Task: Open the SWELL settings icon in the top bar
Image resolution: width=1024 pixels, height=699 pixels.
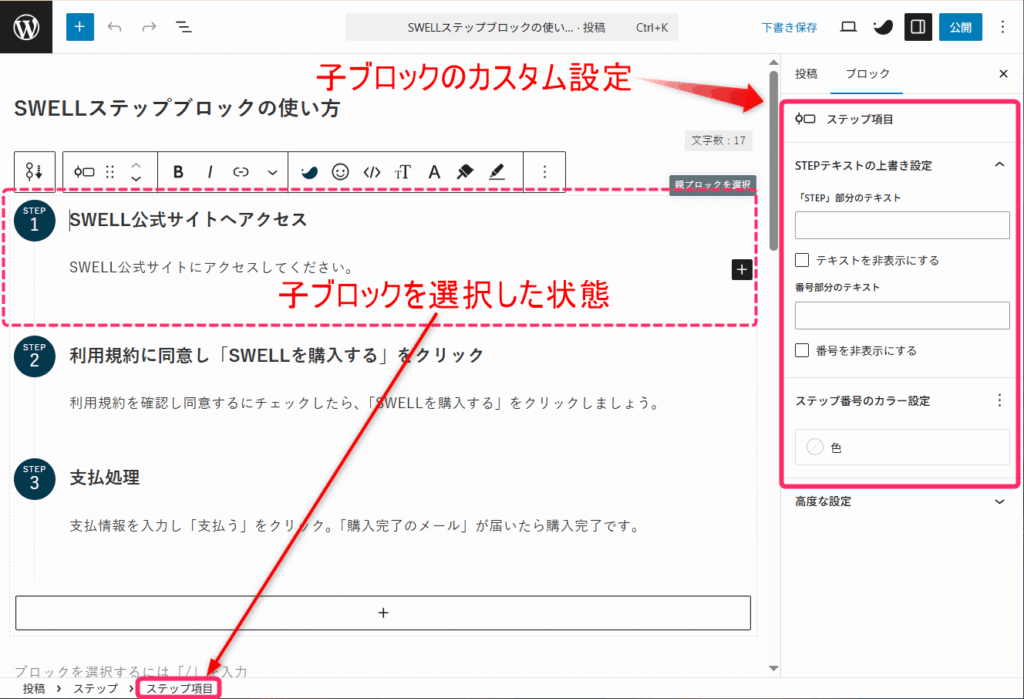Action: (x=882, y=27)
